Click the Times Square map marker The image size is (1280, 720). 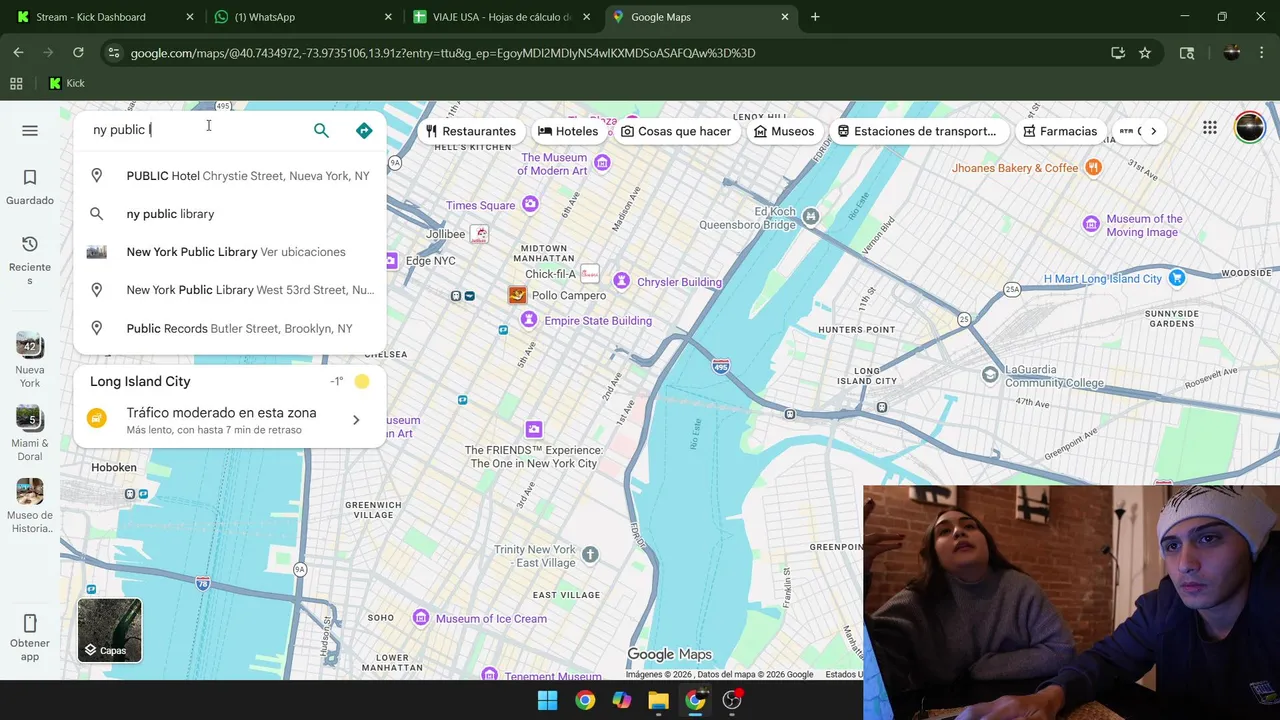coord(530,204)
